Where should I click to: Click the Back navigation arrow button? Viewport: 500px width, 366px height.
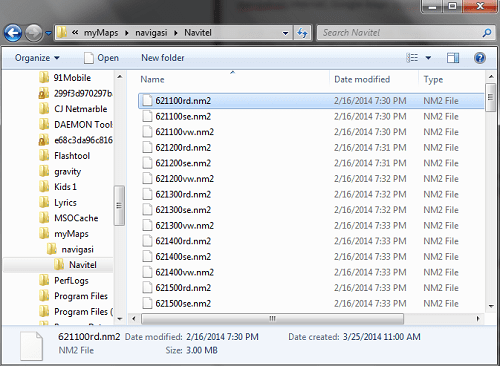point(13,33)
